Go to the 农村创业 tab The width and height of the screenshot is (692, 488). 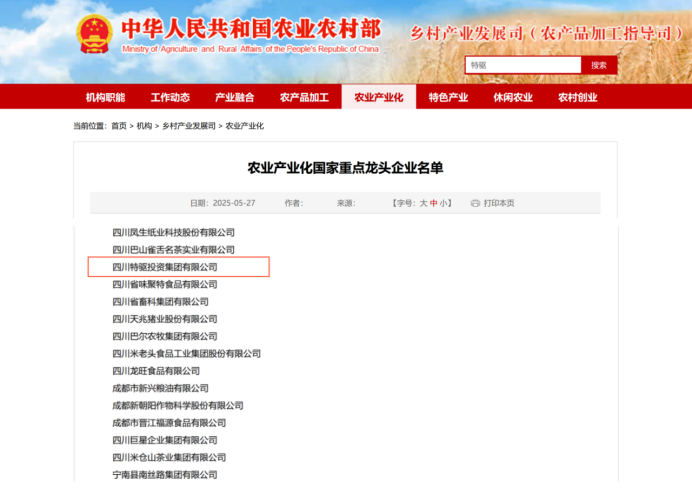(577, 97)
